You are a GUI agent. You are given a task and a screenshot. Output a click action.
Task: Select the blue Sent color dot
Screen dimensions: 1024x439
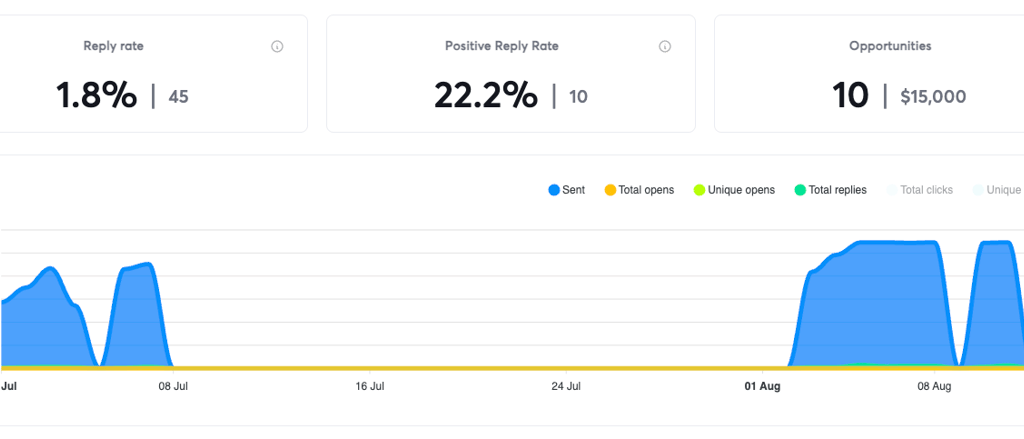click(x=554, y=190)
